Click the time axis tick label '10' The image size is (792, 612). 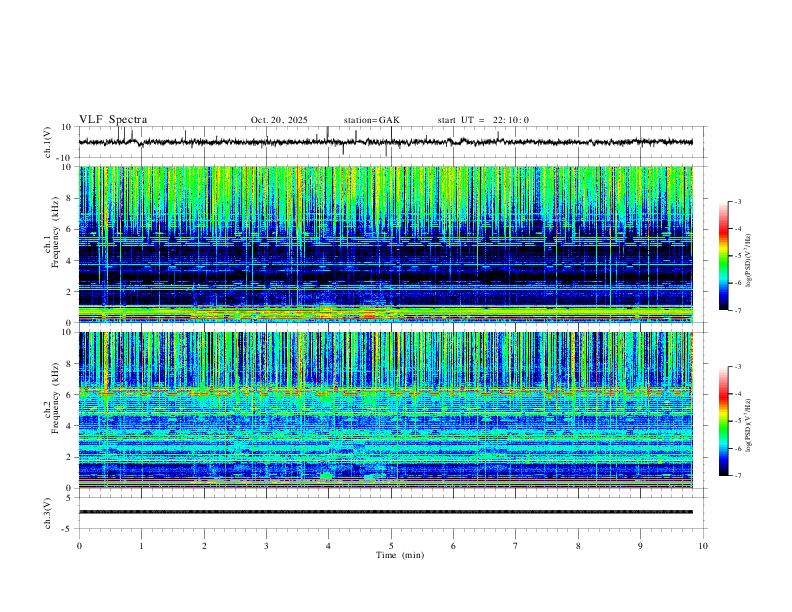703,546
